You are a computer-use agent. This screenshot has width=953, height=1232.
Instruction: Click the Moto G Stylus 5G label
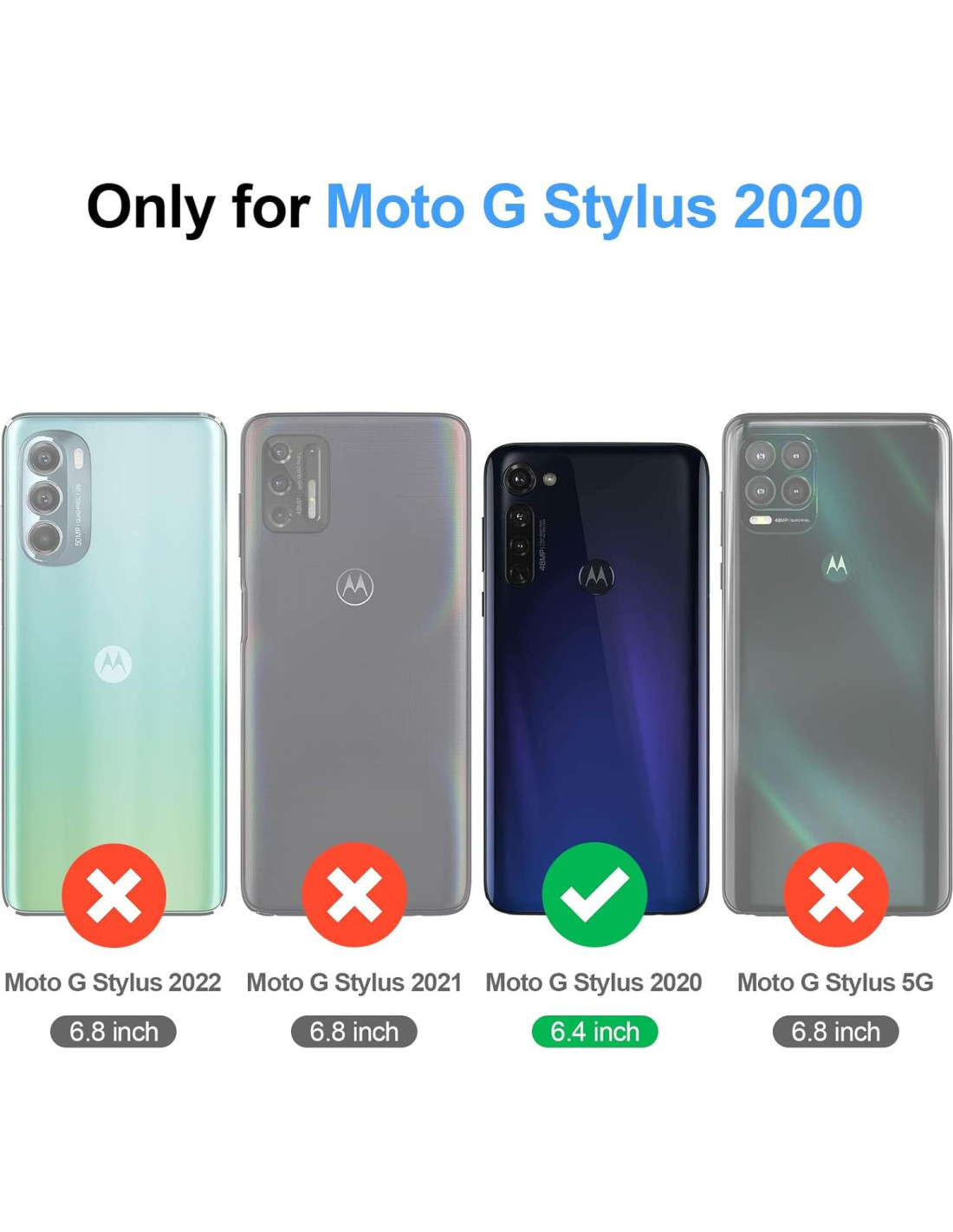pyautogui.click(x=835, y=982)
